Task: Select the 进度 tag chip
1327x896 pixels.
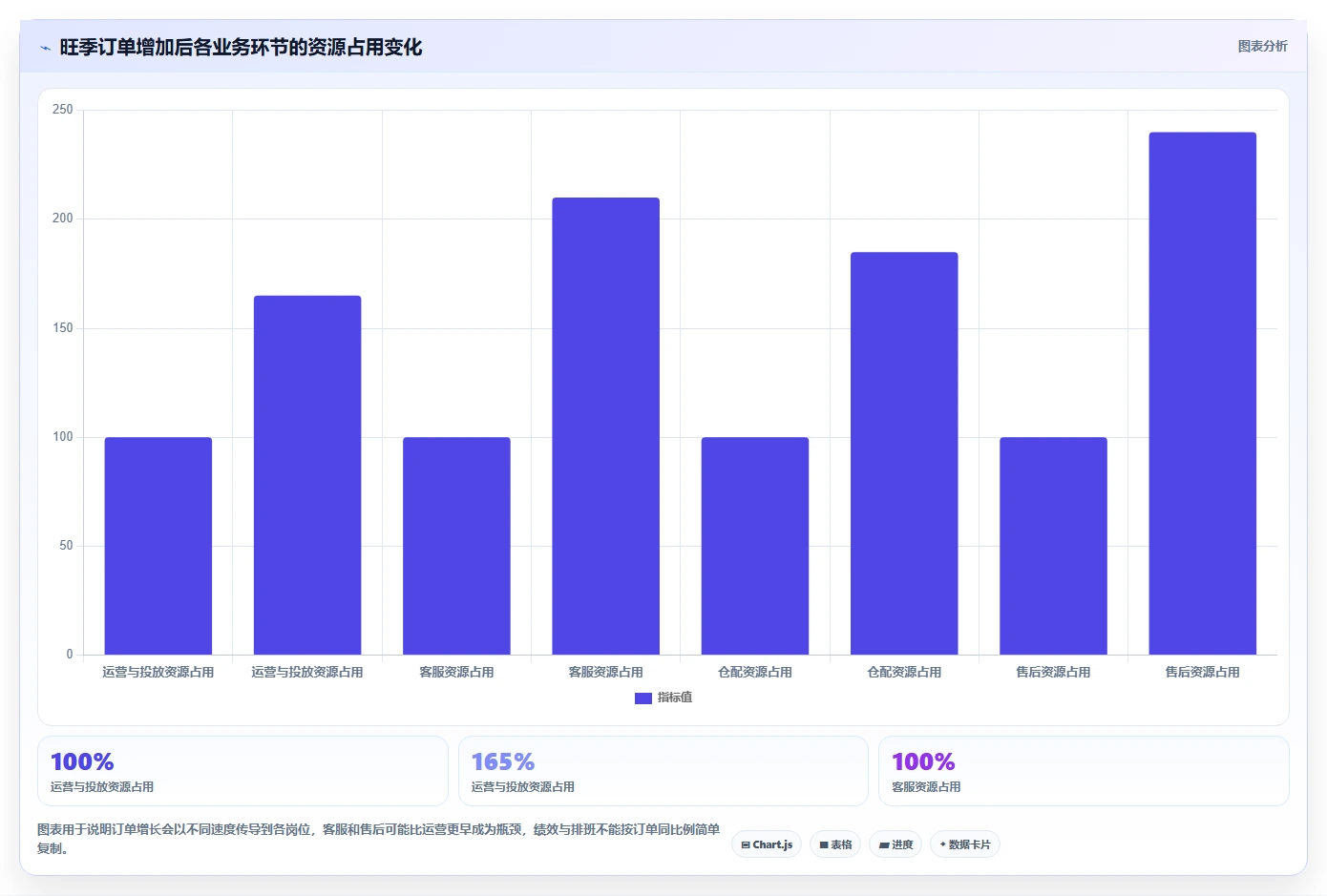Action: pyautogui.click(x=895, y=844)
